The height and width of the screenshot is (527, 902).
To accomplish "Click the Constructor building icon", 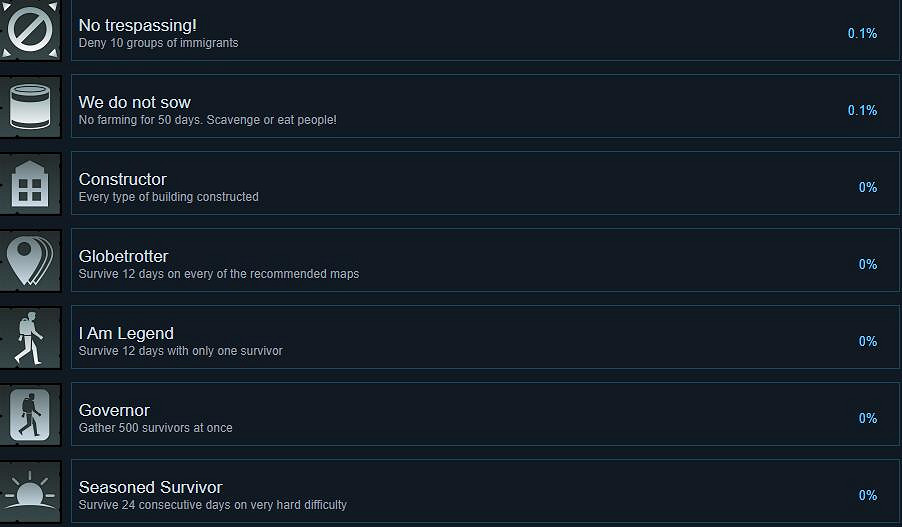I will [x=29, y=184].
